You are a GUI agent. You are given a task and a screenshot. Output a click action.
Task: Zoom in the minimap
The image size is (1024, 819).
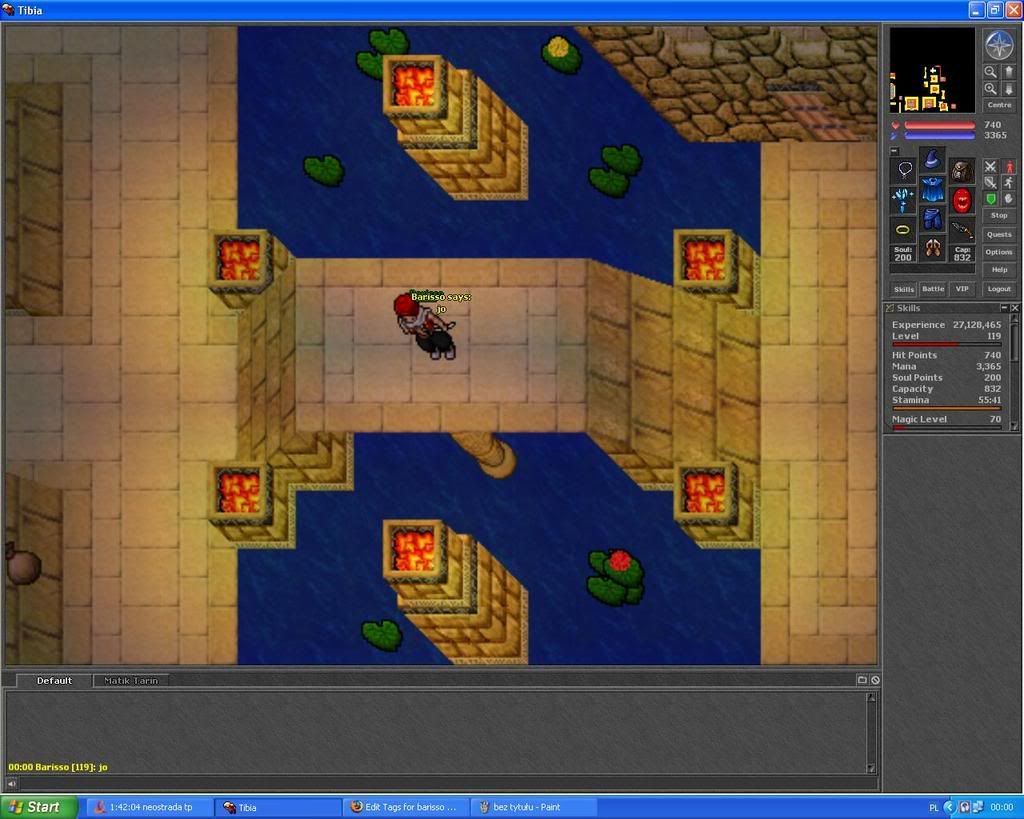coord(991,89)
